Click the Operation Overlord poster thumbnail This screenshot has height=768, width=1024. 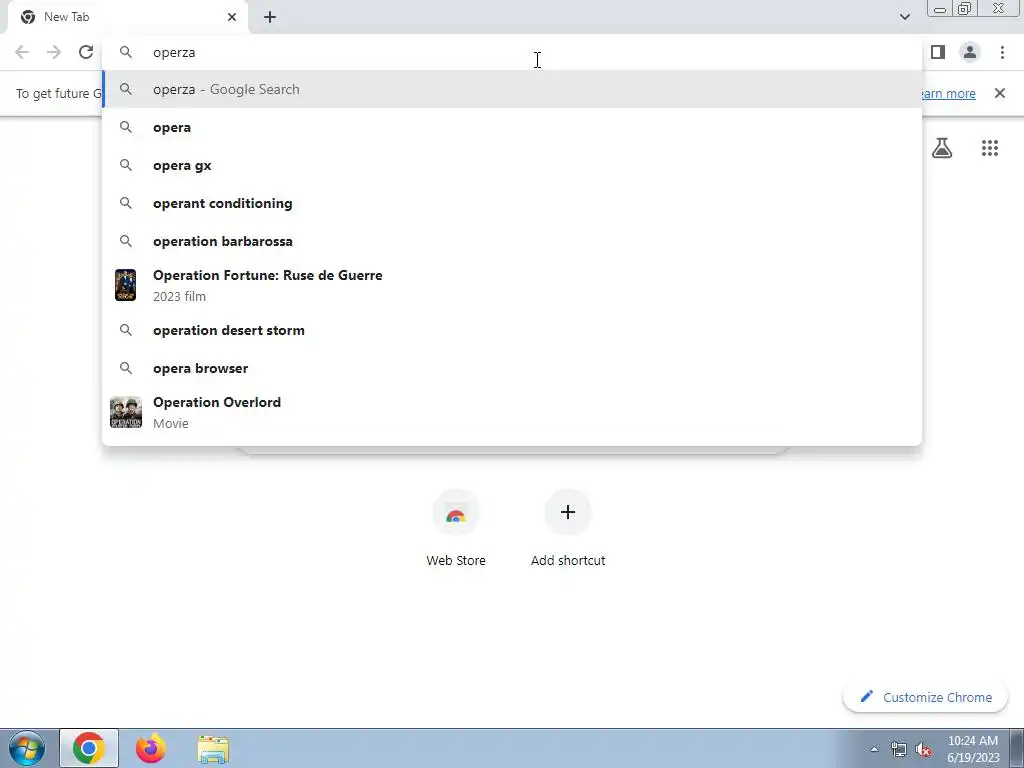point(125,412)
